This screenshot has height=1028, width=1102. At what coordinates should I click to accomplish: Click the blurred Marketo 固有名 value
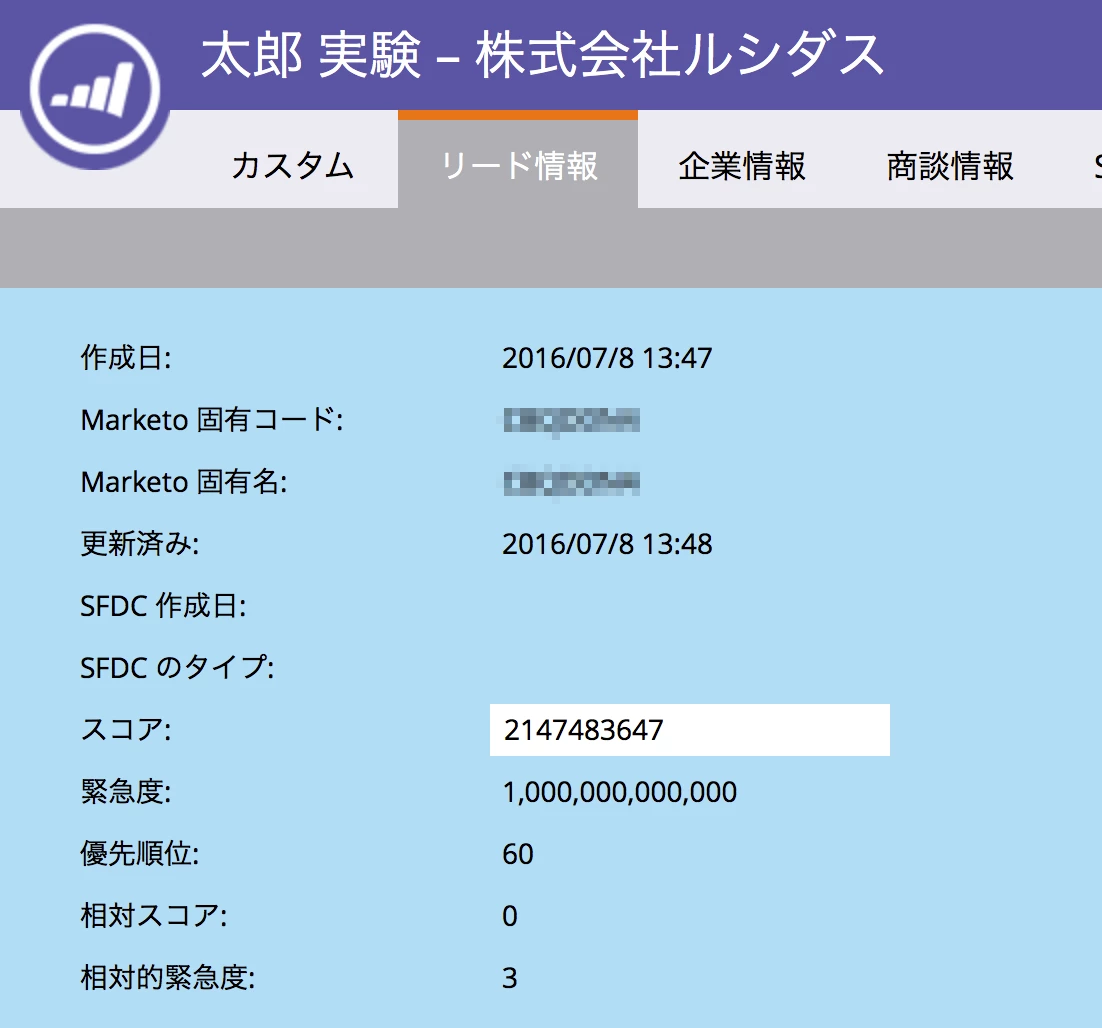(x=571, y=482)
